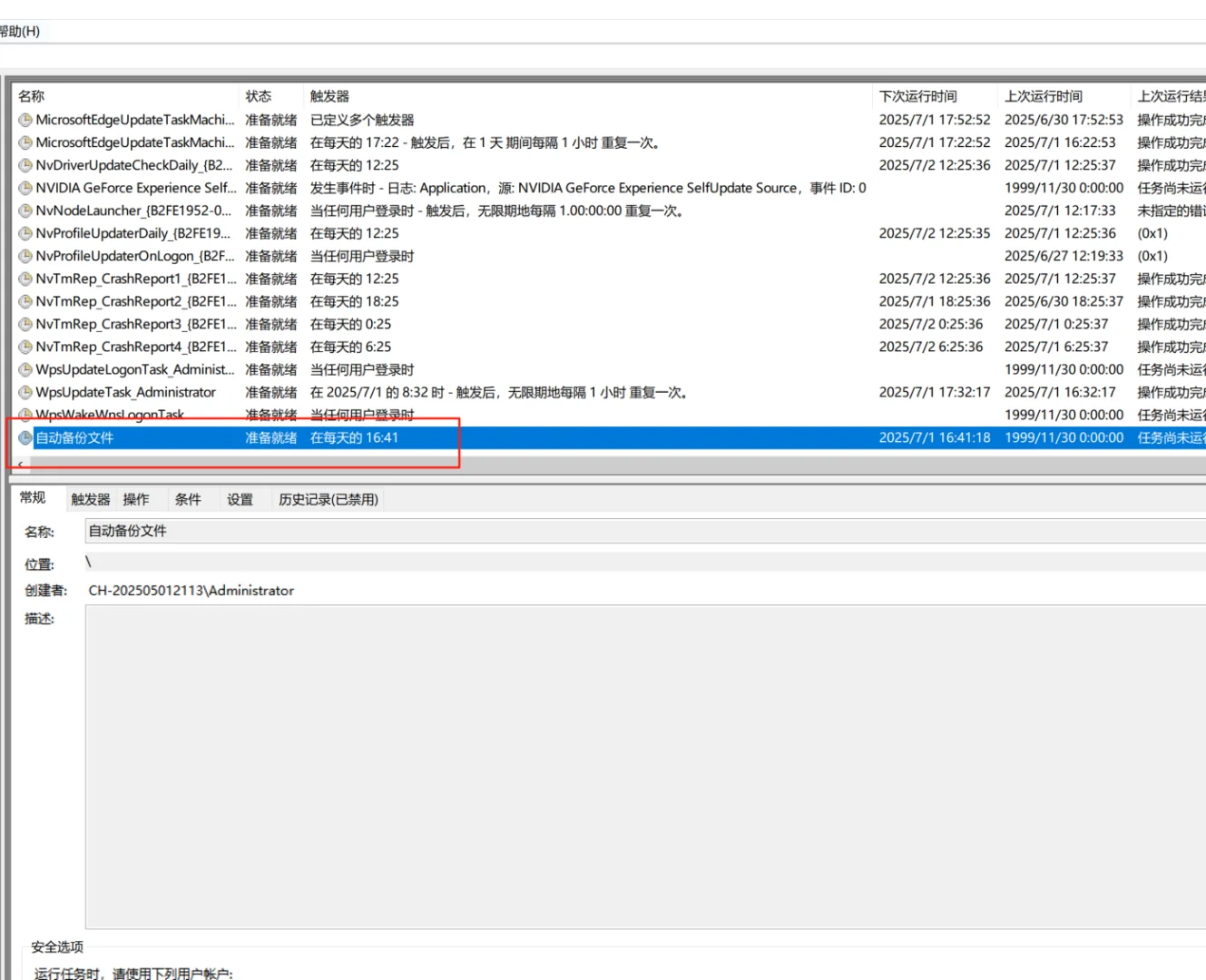The image size is (1206, 980).
Task: Select the task name NvDriverUpdateCheckDaily_{B2...
Action: (x=134, y=165)
